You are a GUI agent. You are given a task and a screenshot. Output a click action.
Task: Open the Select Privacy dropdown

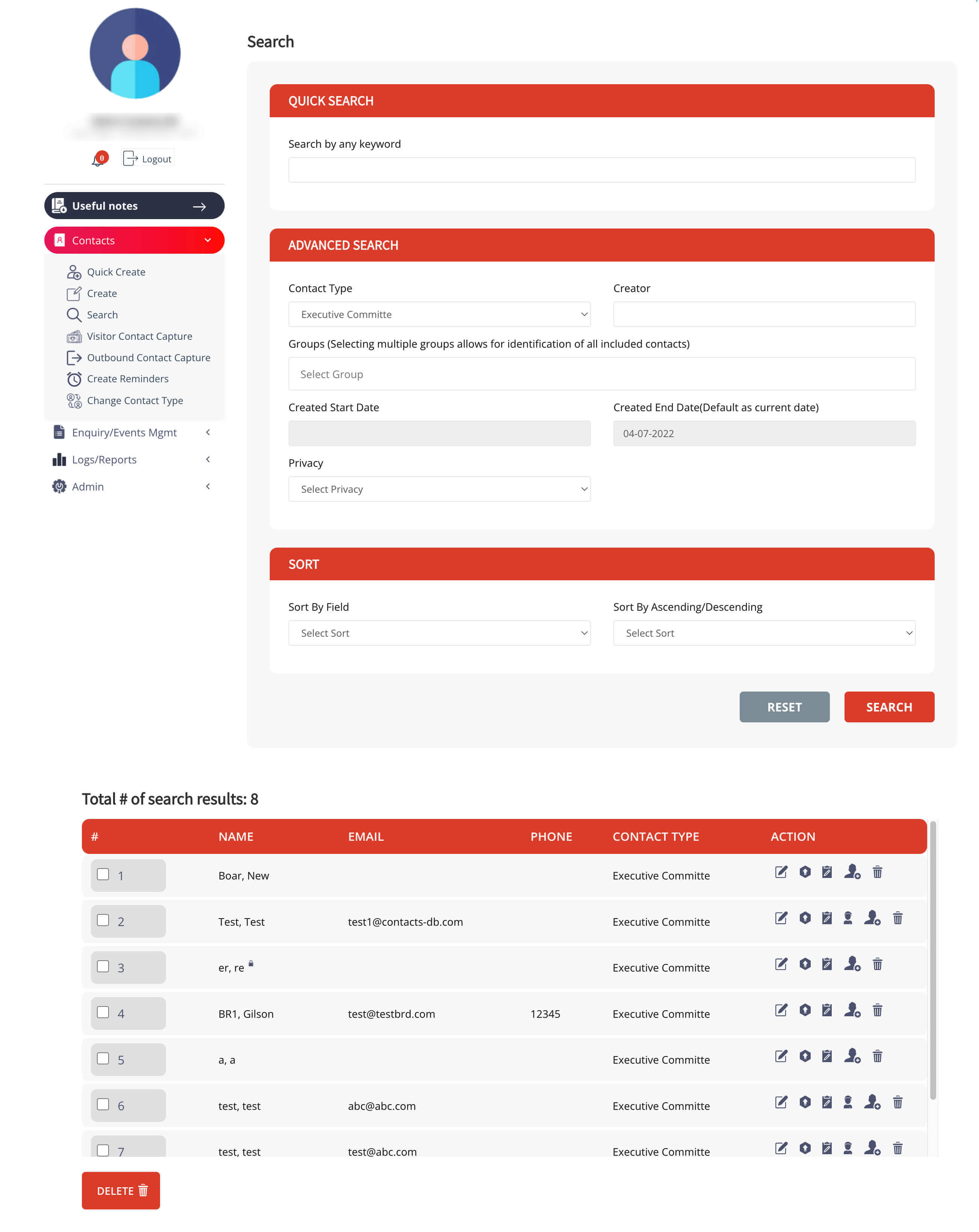point(439,489)
